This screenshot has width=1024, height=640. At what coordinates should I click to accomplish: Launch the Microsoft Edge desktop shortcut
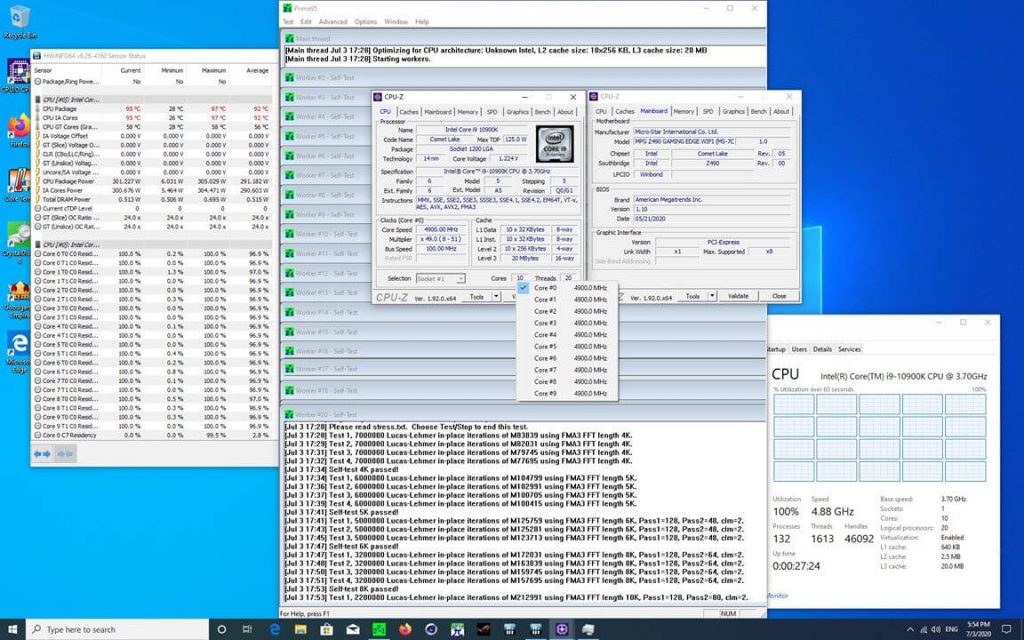click(x=18, y=351)
